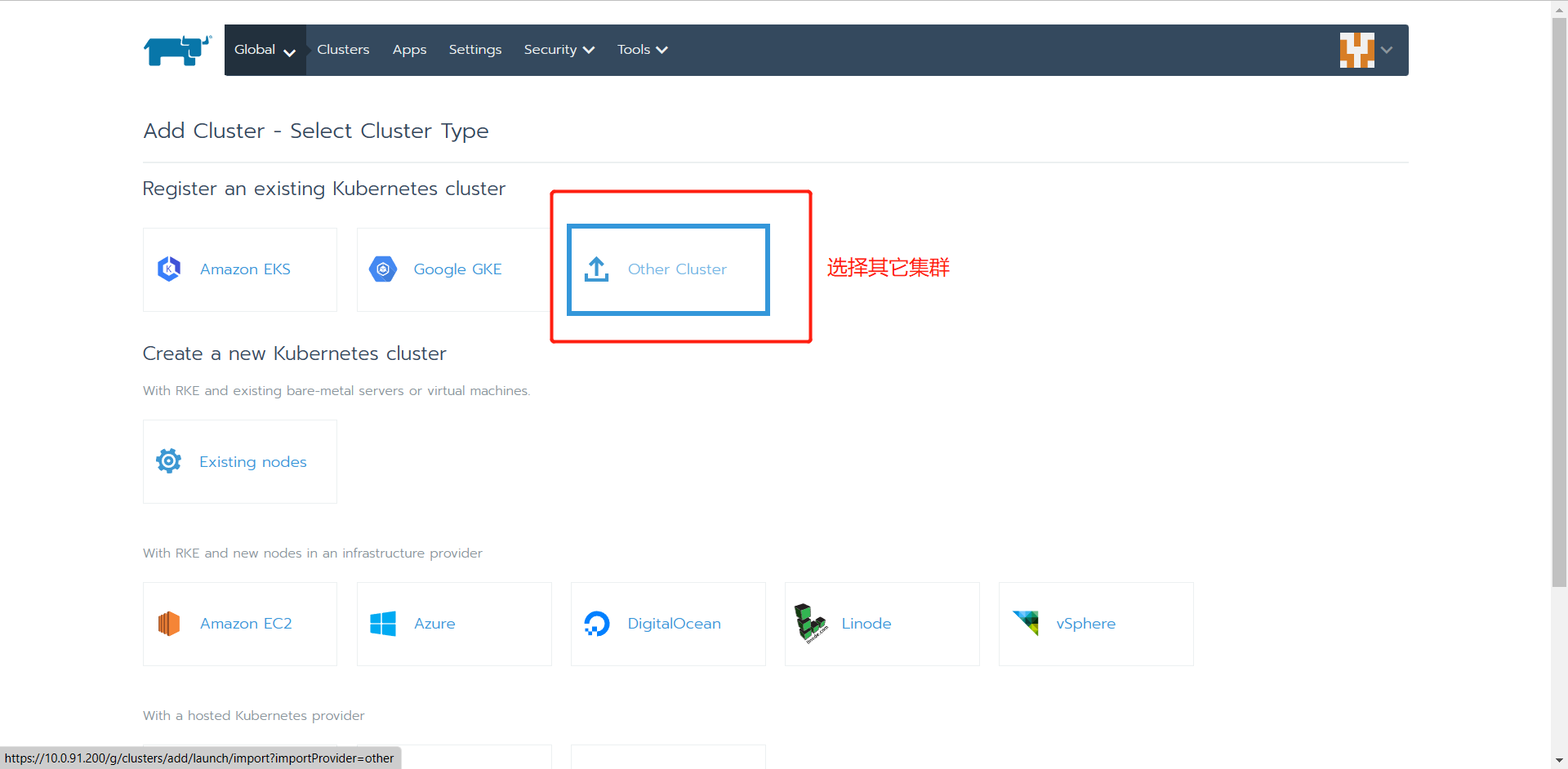Image resolution: width=1568 pixels, height=769 pixels.
Task: Select the vSphere provider icon
Action: point(1026,623)
